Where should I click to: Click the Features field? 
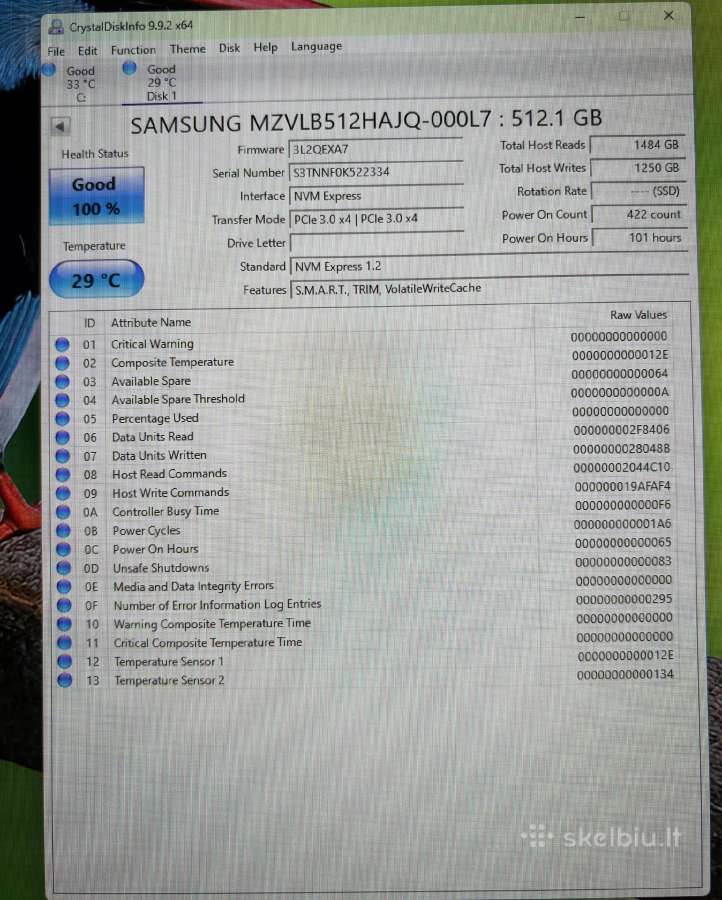490,289
